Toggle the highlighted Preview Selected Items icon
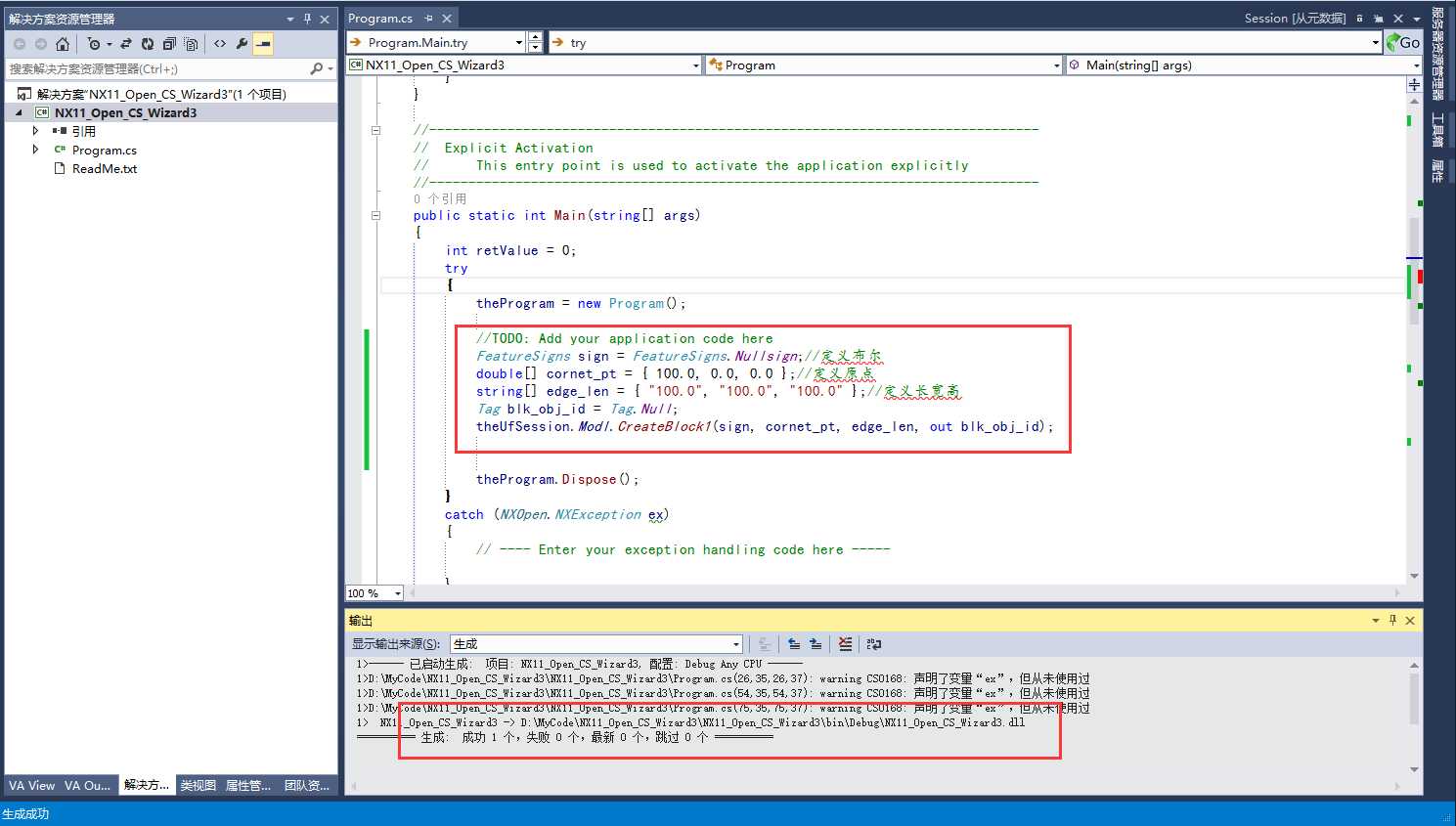The width and height of the screenshot is (1456, 826). click(x=263, y=44)
